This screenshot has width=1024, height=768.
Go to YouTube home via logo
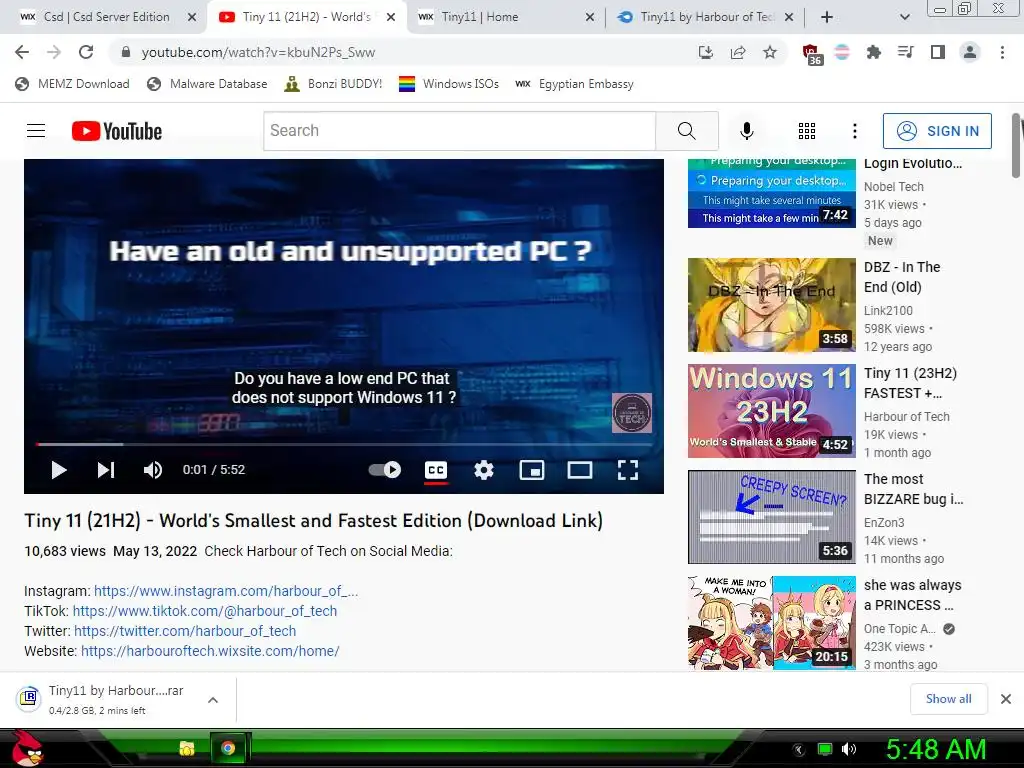click(x=117, y=131)
